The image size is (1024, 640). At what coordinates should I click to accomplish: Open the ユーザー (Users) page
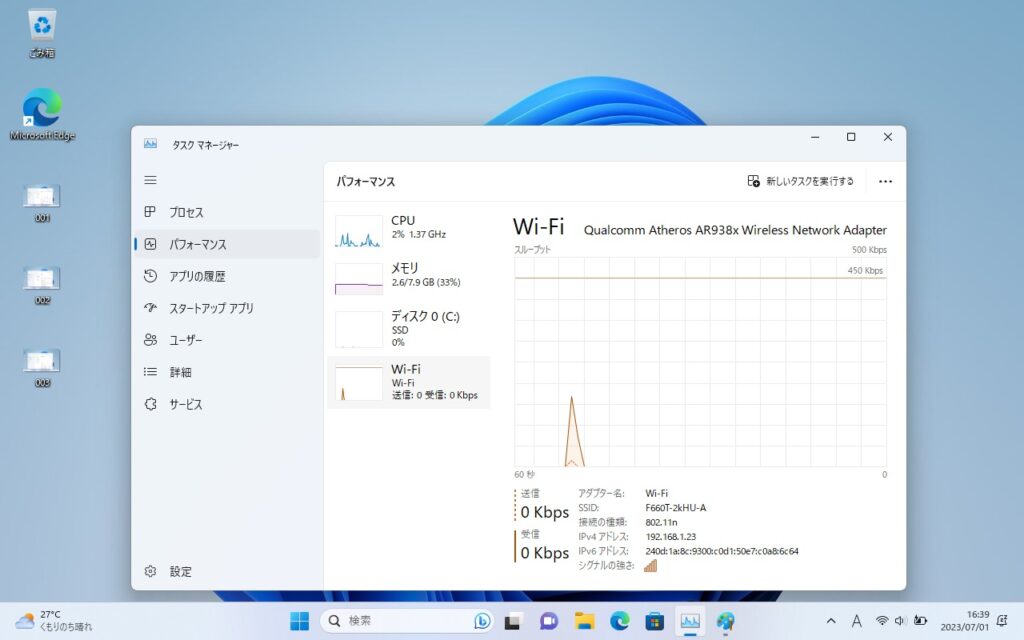click(x=185, y=340)
